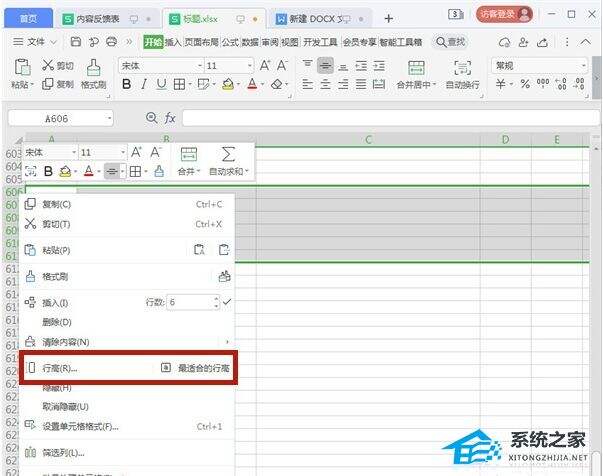Screen dimensions: 603x476
Task: Open the Name Box A606 dropdown
Action: [110, 118]
